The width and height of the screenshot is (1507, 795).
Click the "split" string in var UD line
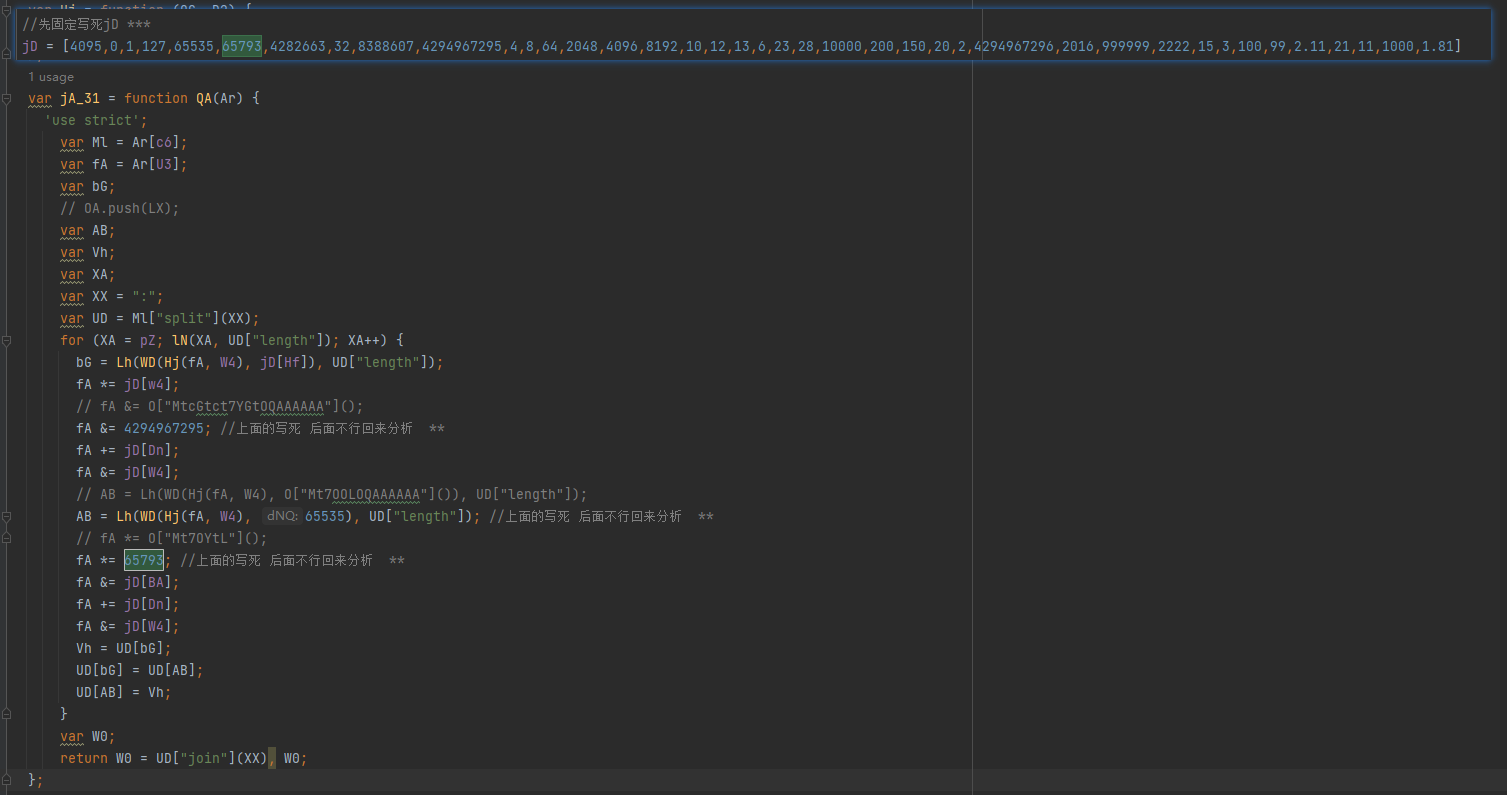point(184,318)
